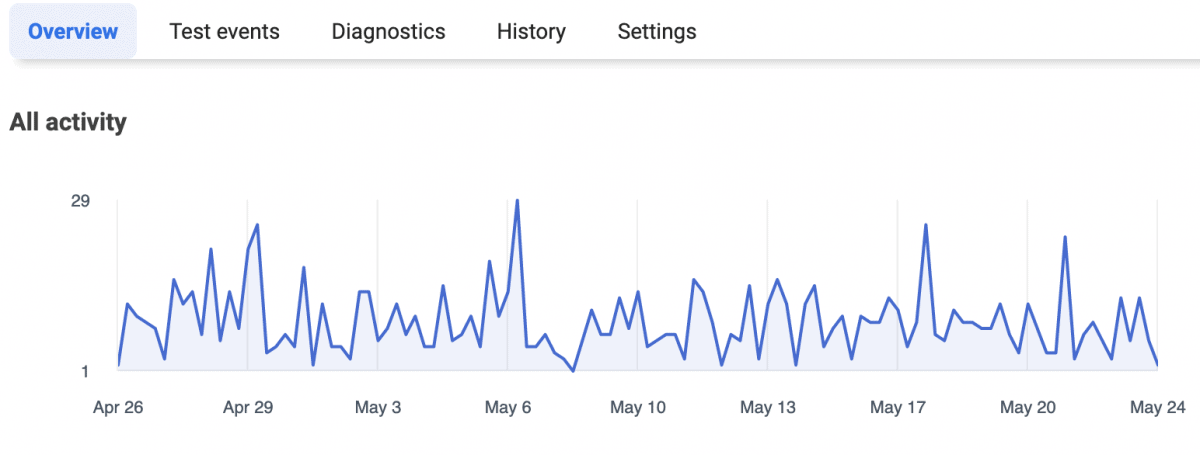The image size is (1200, 455).
Task: Click the May 24 axis label
Action: (1158, 407)
